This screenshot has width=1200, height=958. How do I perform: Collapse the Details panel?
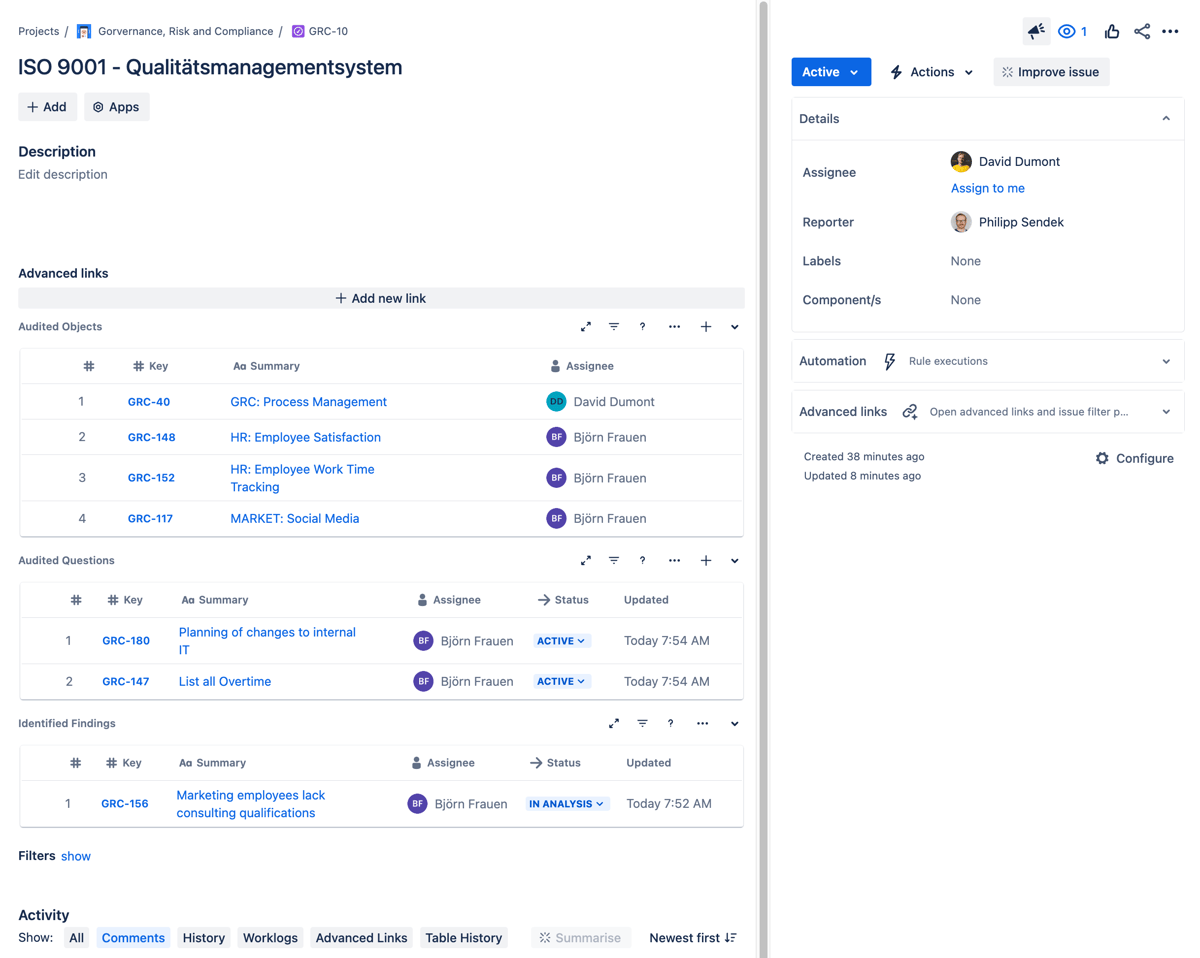pos(1166,119)
